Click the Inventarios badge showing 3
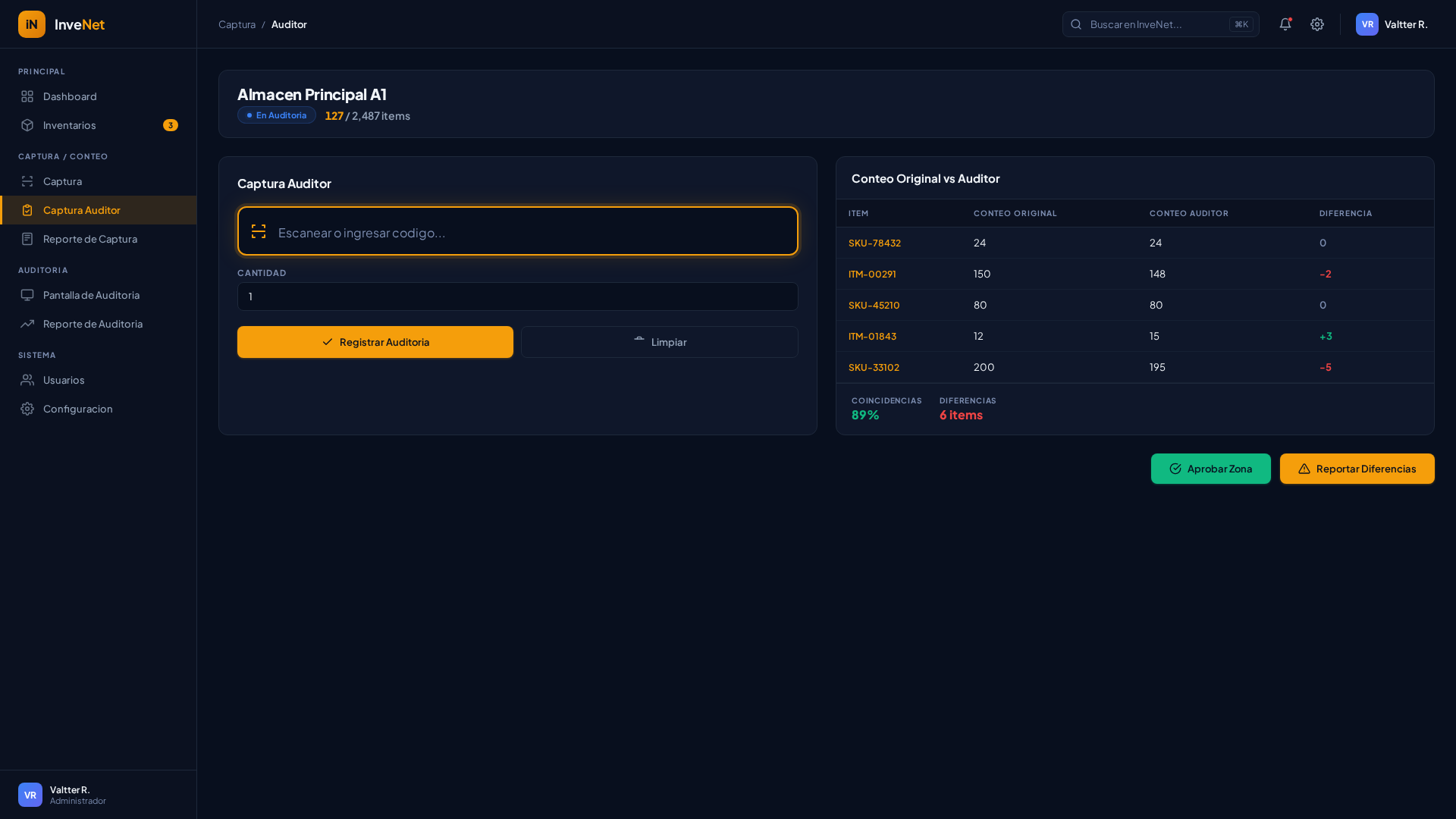Viewport: 1456px width, 819px height. [171, 125]
